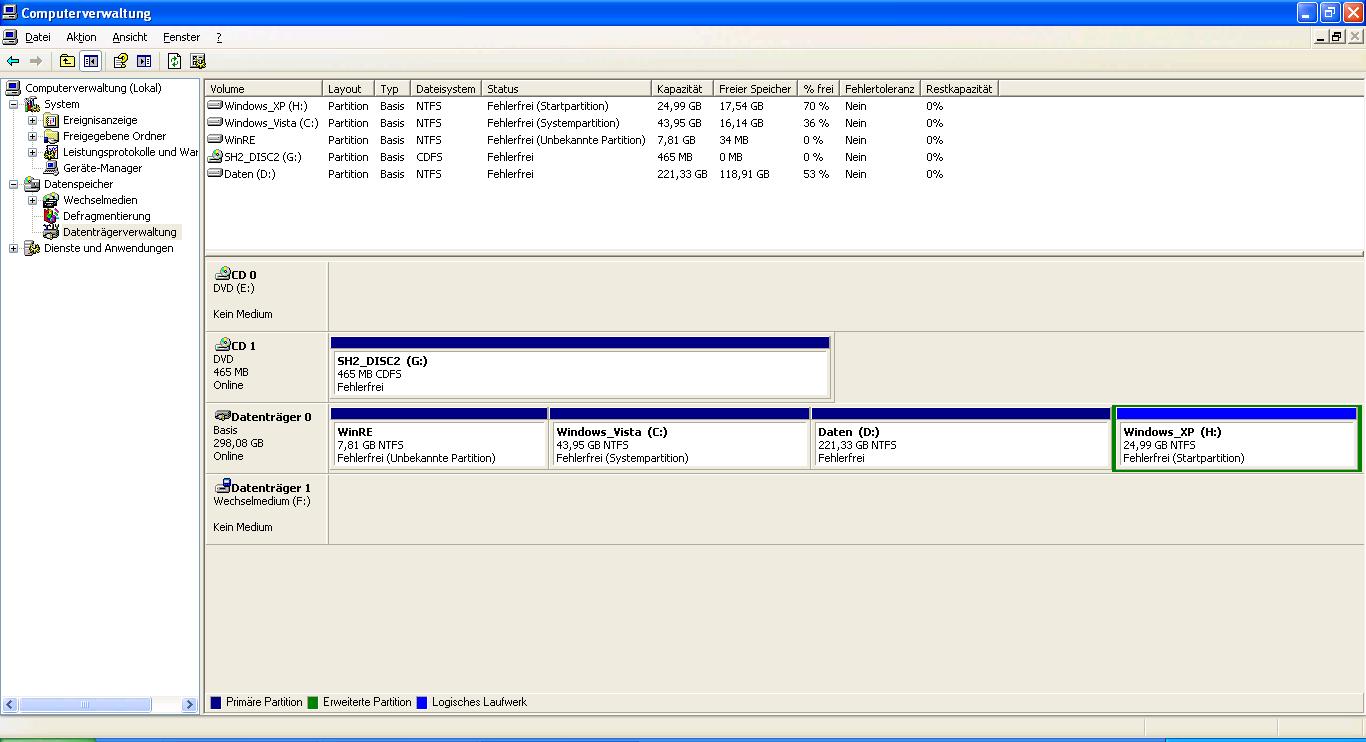Click the Wechselmedien icon

tap(52, 200)
